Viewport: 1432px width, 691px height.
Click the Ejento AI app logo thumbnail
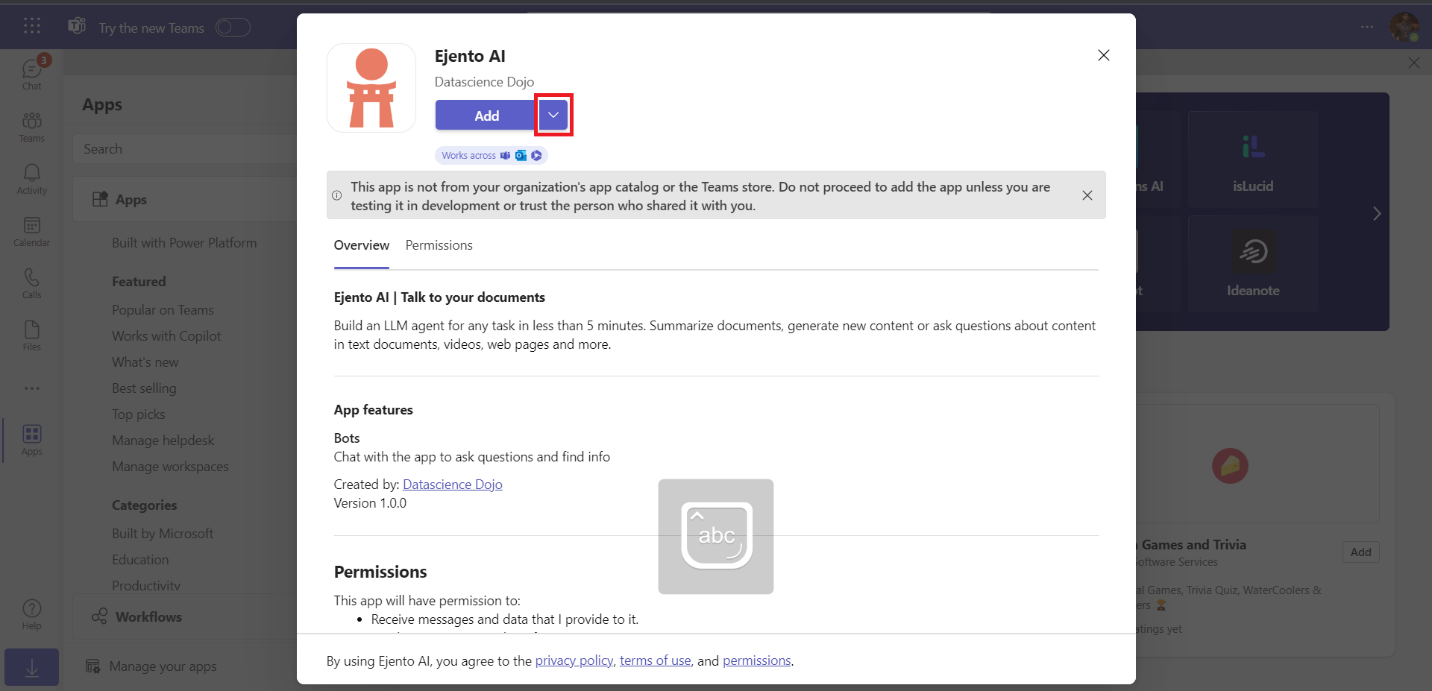click(371, 88)
